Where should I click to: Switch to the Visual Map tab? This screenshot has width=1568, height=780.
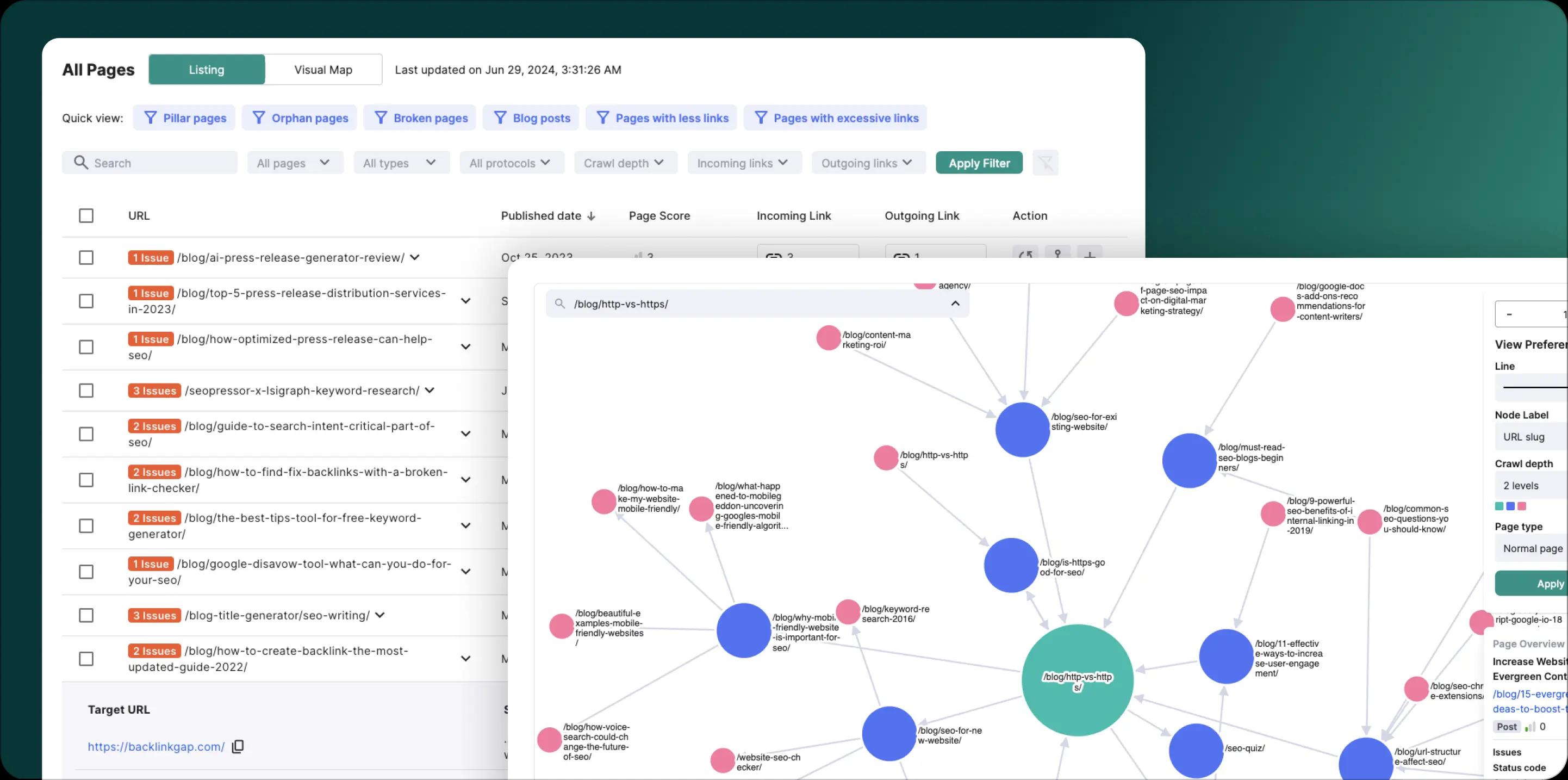[323, 70]
